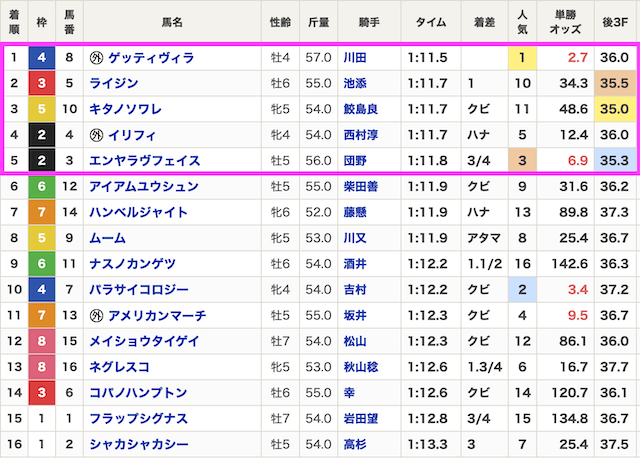This screenshot has height=458, width=640.
Task: Open horse link ライジン
Action: pos(114,83)
